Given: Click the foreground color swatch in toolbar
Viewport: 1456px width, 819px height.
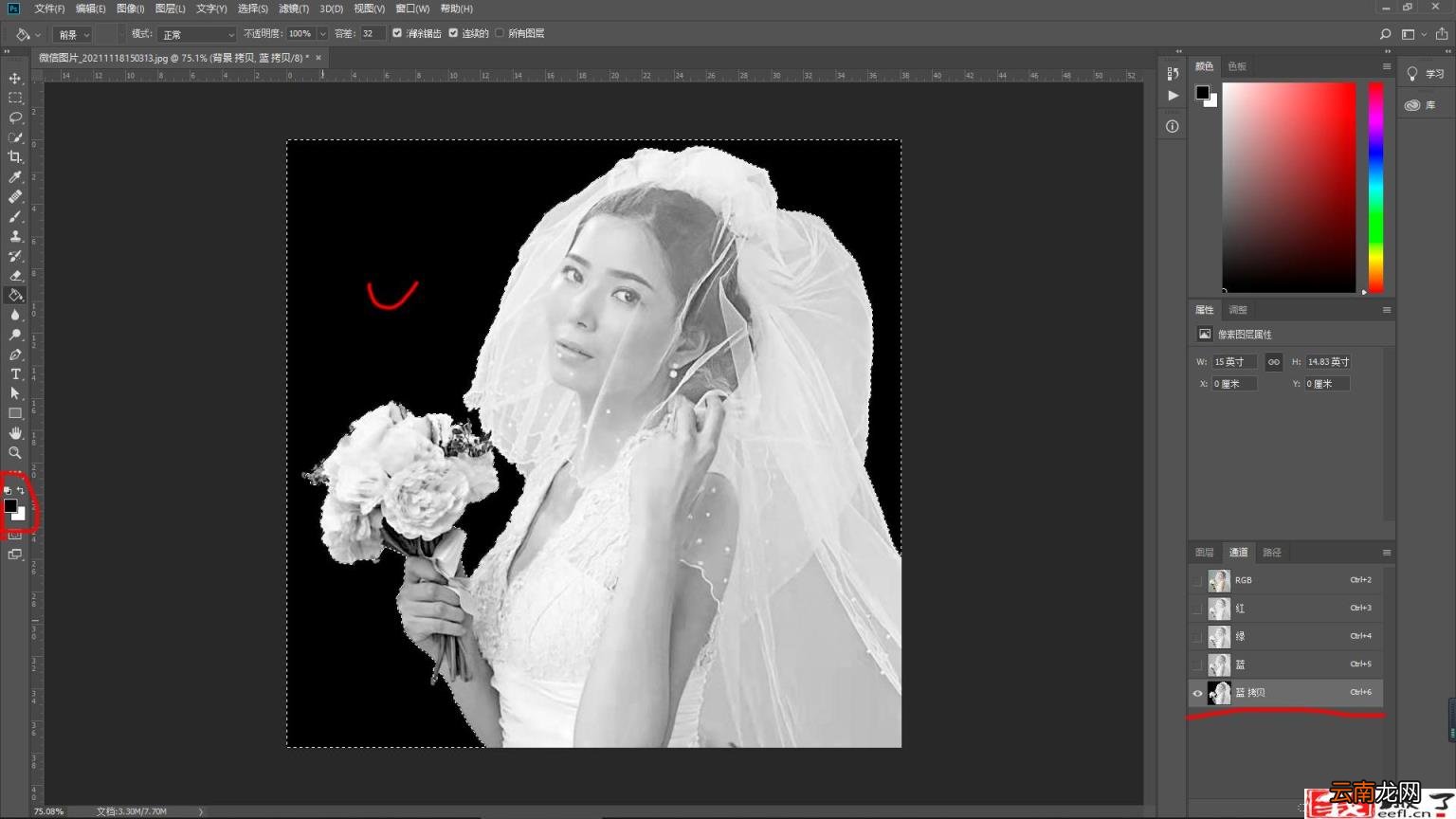Looking at the screenshot, I should point(10,506).
